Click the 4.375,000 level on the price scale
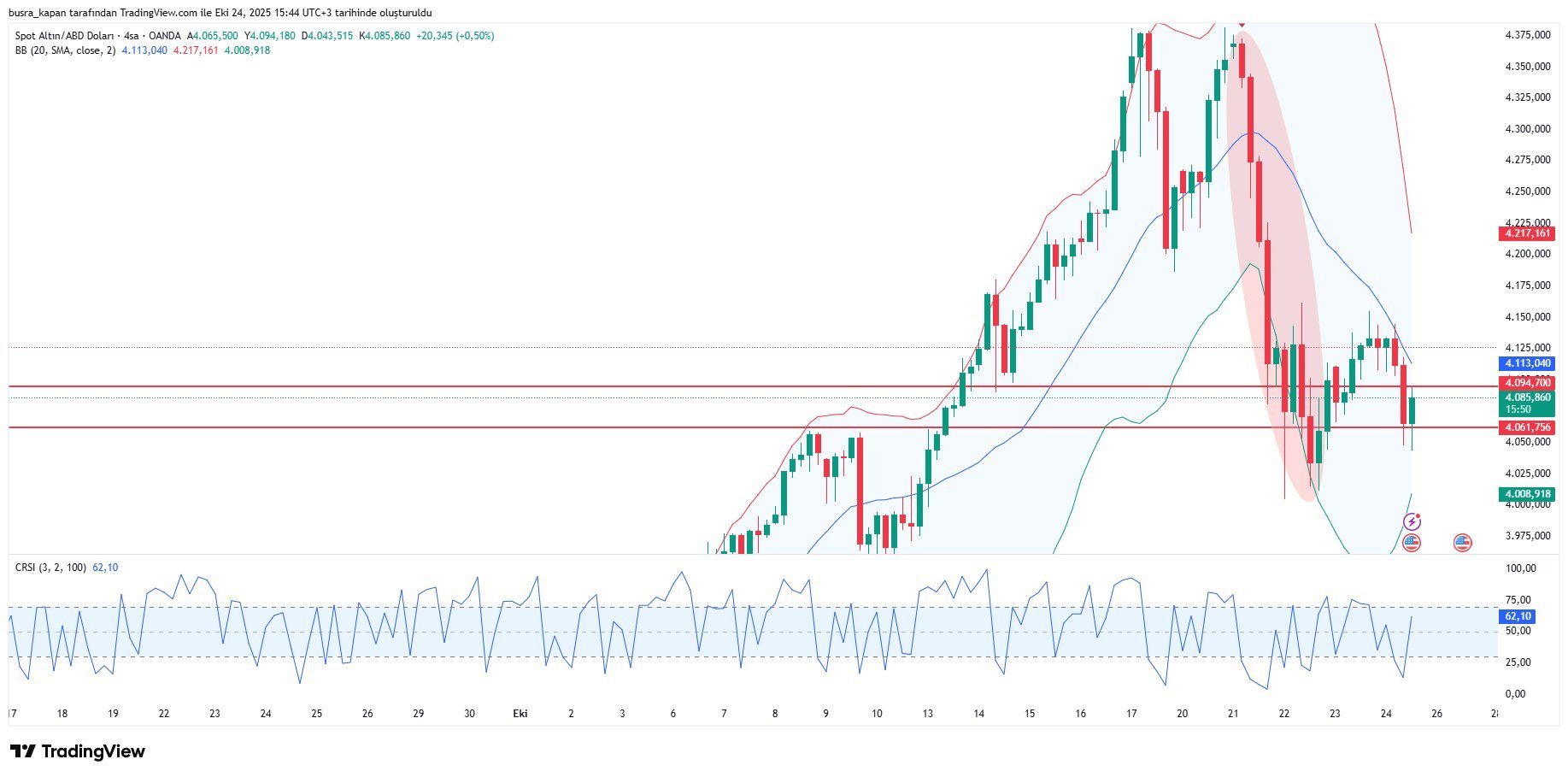The height and width of the screenshot is (777, 1568). [1527, 35]
